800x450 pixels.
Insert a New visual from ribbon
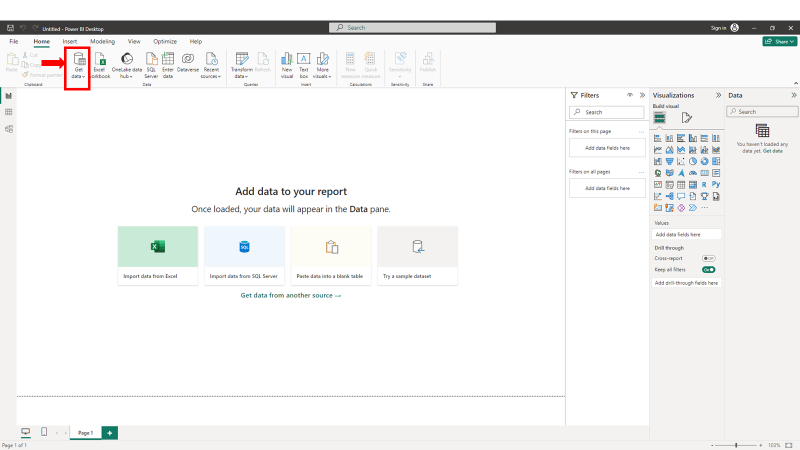click(x=287, y=65)
